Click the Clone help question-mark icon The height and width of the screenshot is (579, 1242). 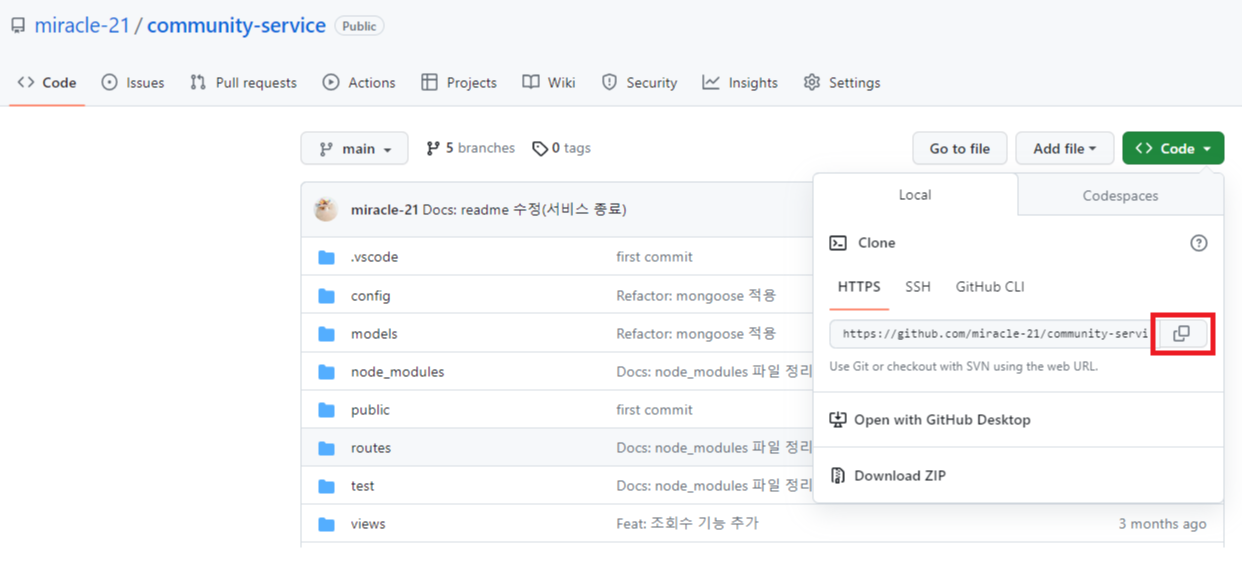click(x=1199, y=243)
